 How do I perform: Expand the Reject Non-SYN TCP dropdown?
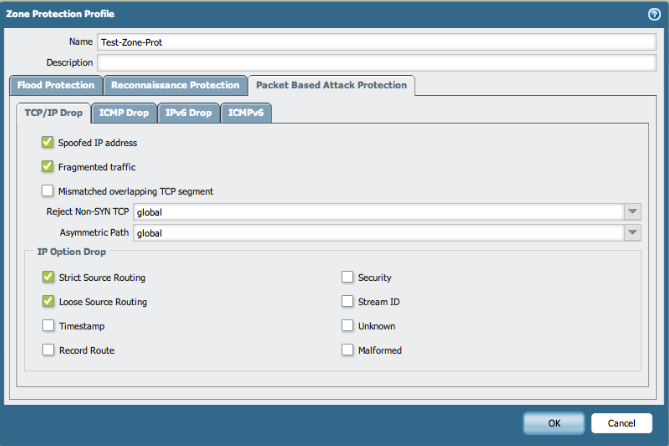click(x=632, y=212)
